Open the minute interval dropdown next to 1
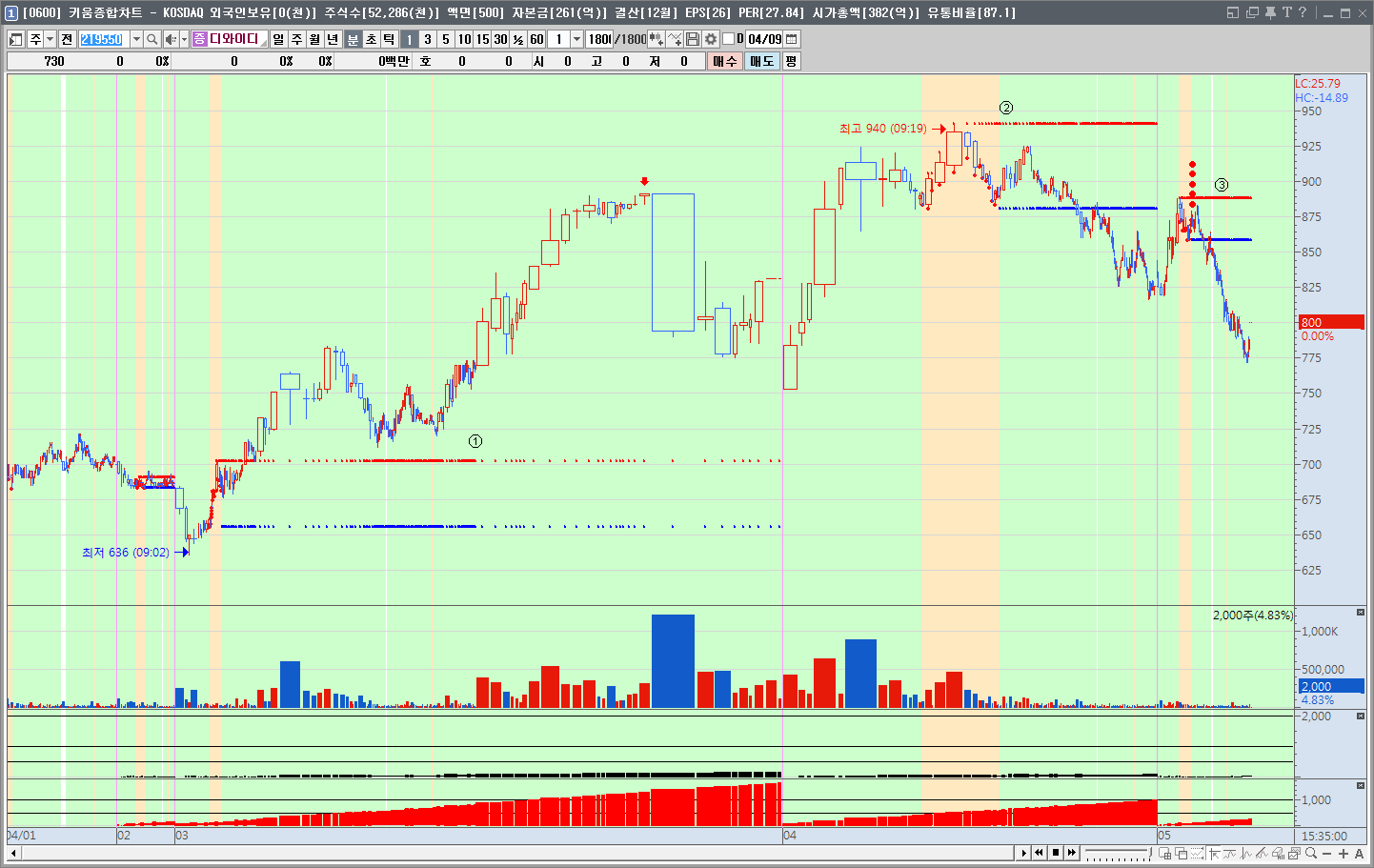 click(x=576, y=39)
